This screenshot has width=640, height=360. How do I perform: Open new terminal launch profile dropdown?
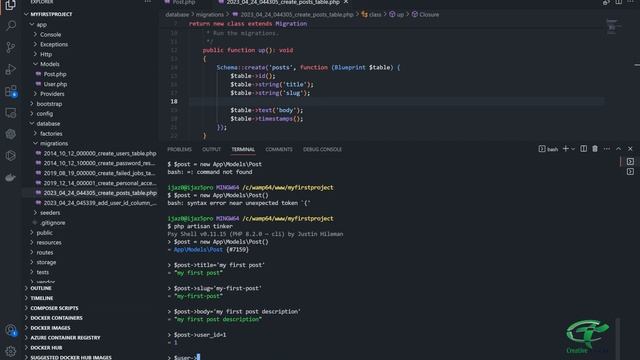(573, 149)
